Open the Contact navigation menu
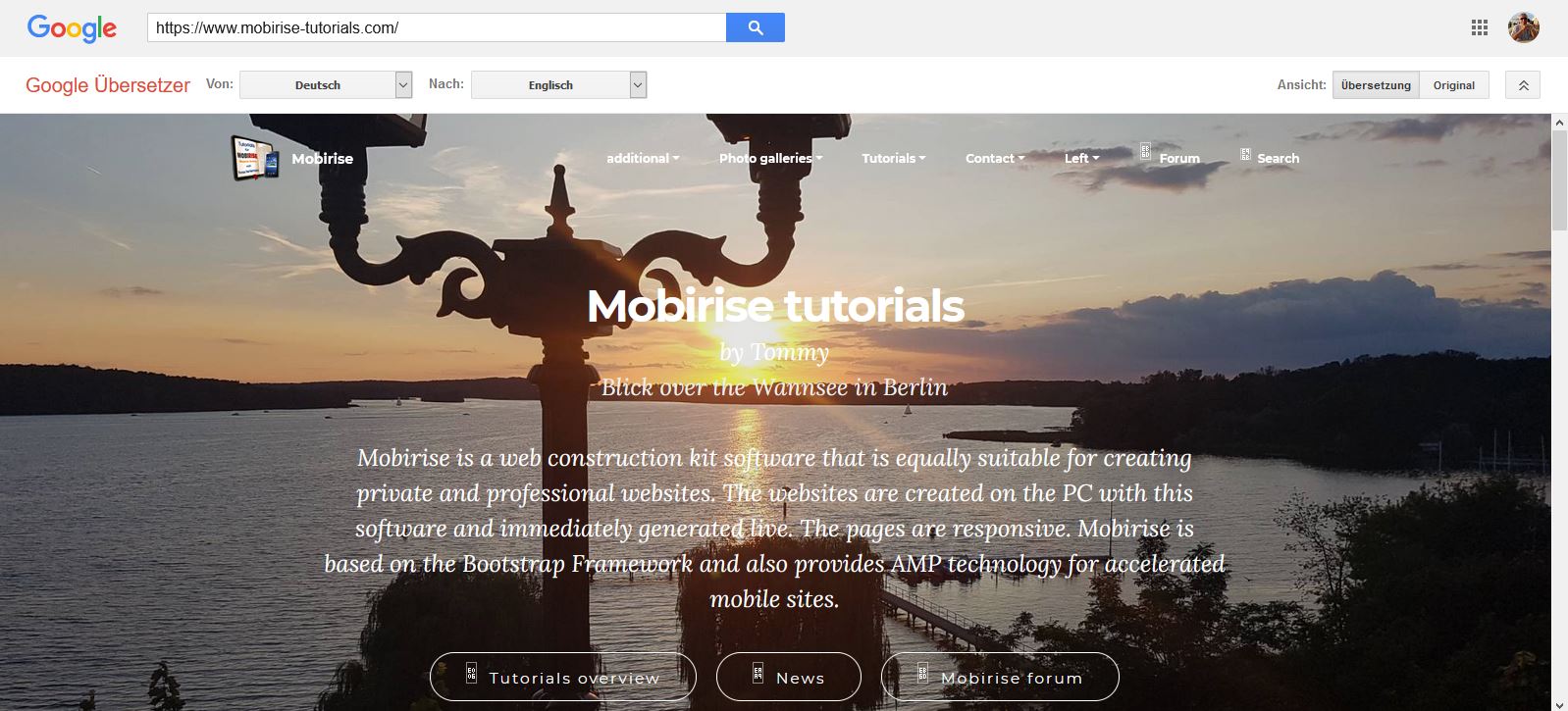 tap(994, 158)
